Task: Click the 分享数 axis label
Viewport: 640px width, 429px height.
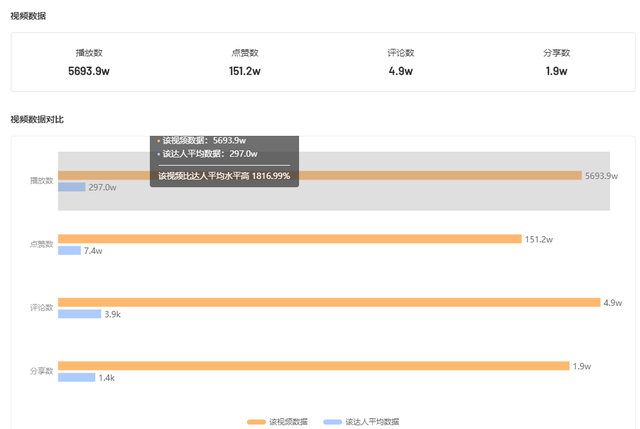Action: 41,371
